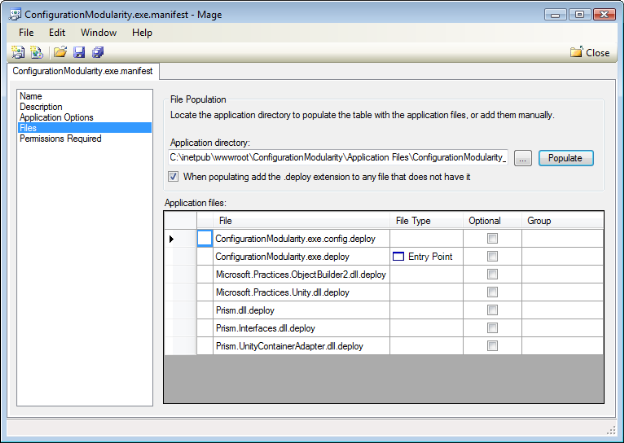Check Optional for Microsoft.Practices.Unity.dll.deploy
This screenshot has height=443, width=624.
492,292
